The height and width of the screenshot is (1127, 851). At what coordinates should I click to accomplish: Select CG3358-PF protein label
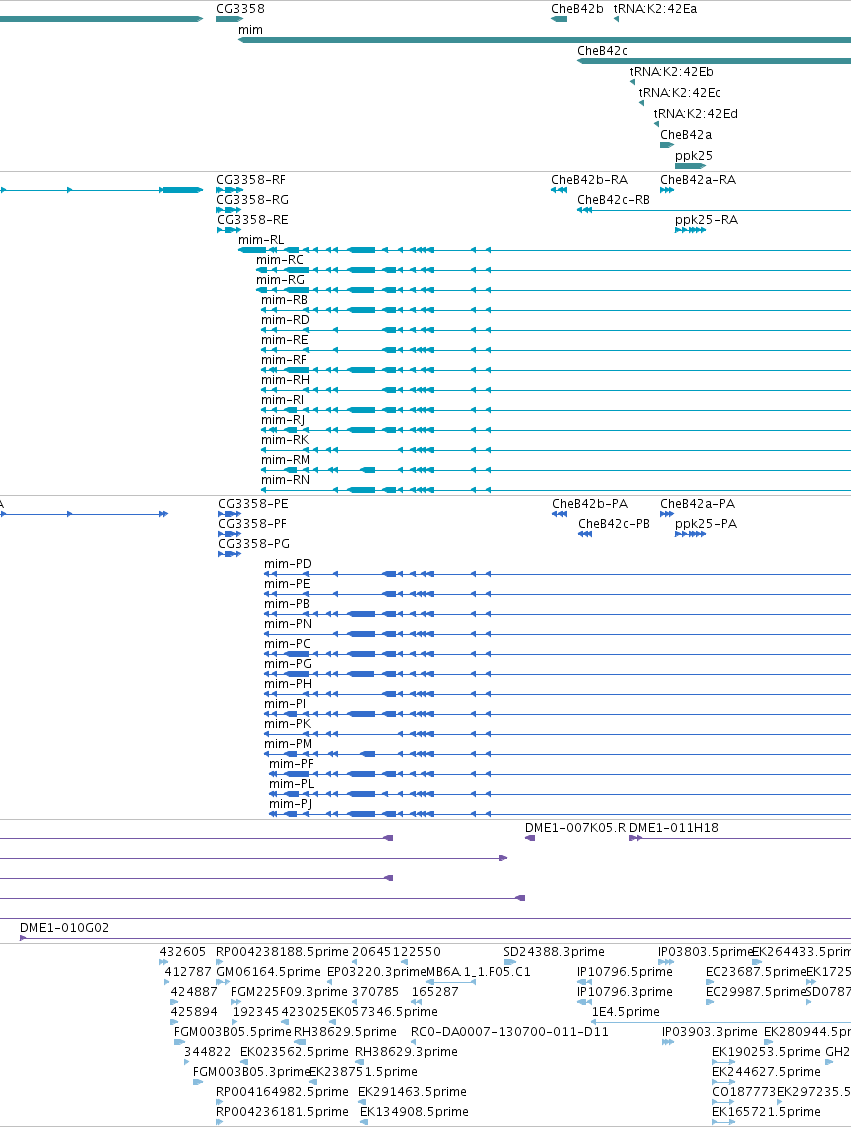[252, 524]
